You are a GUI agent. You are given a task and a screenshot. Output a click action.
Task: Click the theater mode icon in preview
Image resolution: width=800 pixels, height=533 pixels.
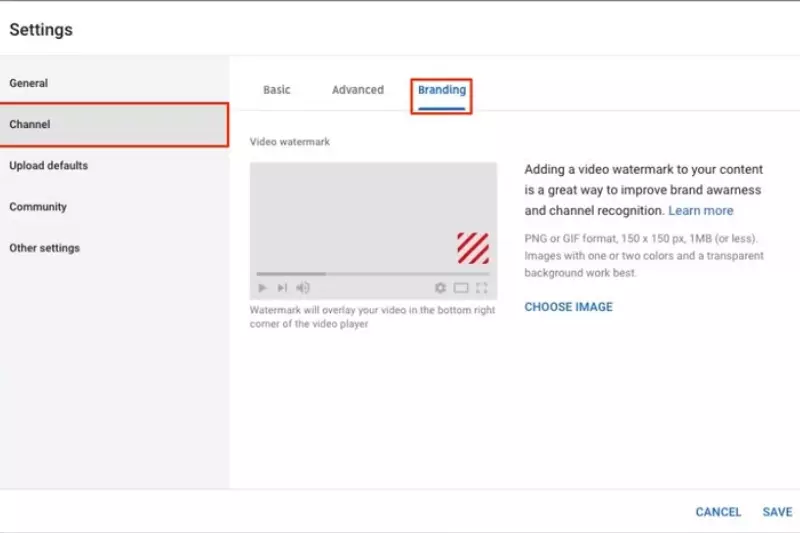461,288
